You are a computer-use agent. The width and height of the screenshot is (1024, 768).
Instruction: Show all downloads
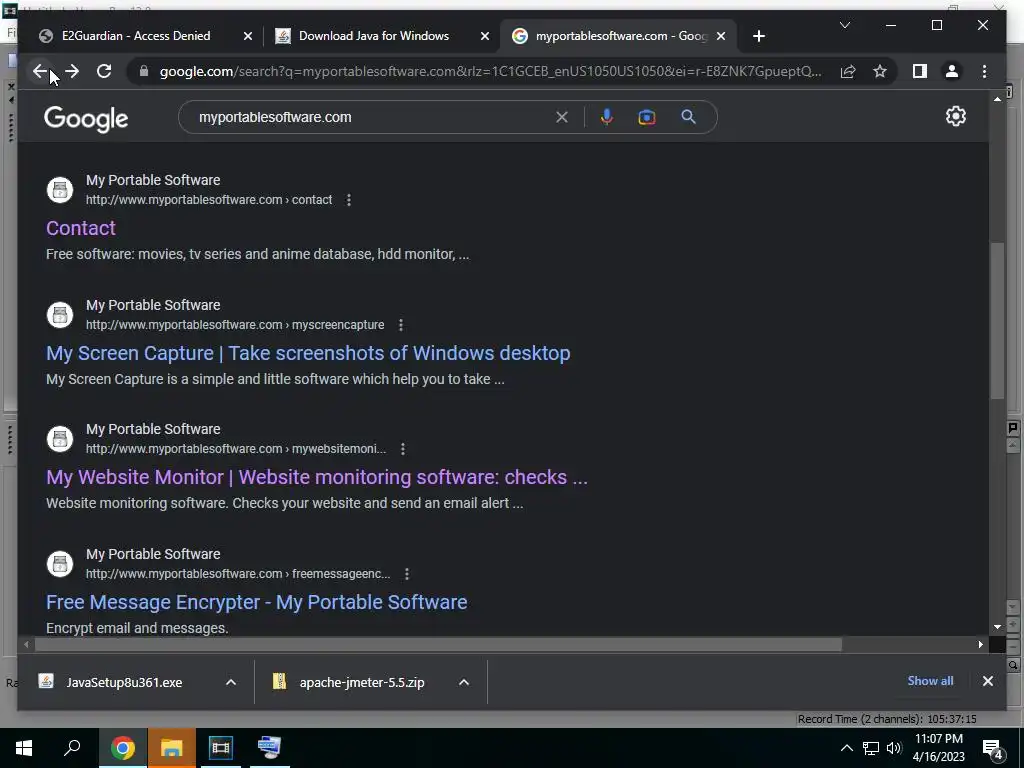[930, 681]
